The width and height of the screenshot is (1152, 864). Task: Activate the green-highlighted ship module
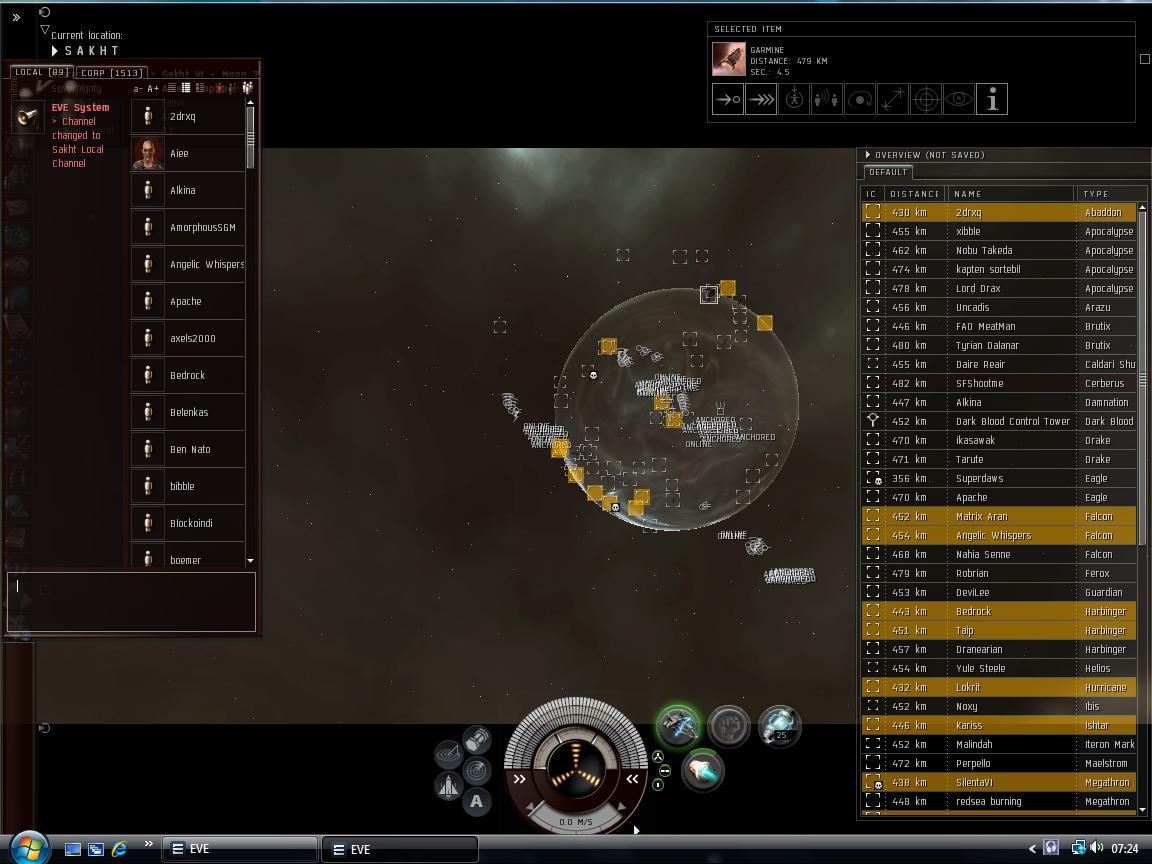[678, 726]
